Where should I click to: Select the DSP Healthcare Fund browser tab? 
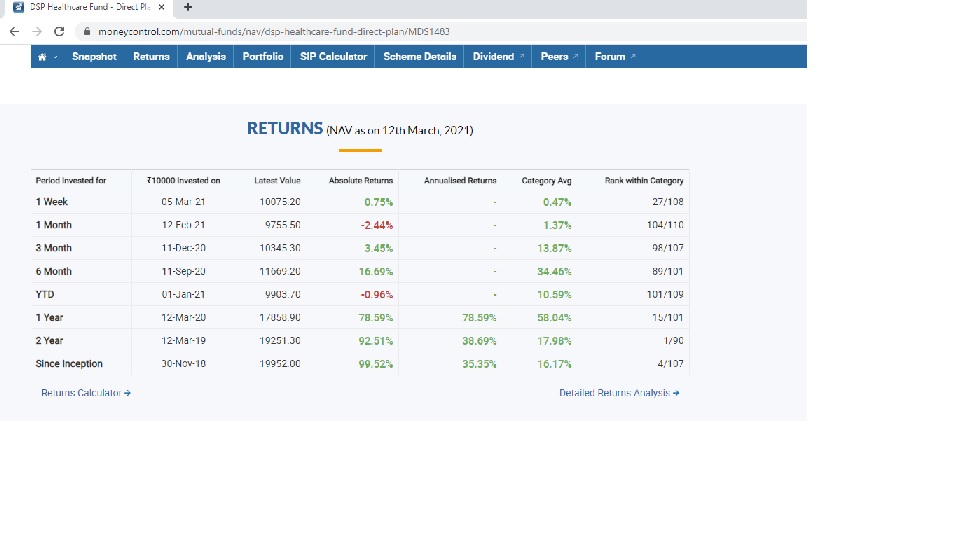[90, 7]
